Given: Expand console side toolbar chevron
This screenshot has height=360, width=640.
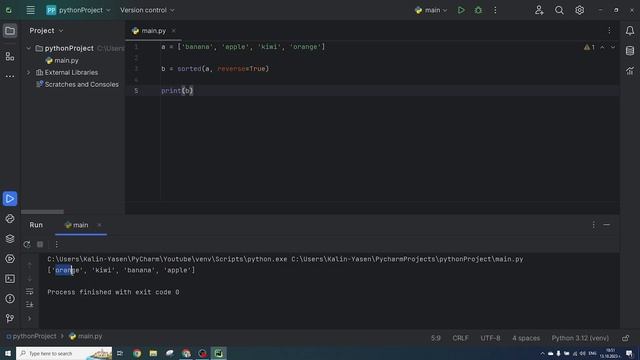Looking at the screenshot, I should click(29, 318).
